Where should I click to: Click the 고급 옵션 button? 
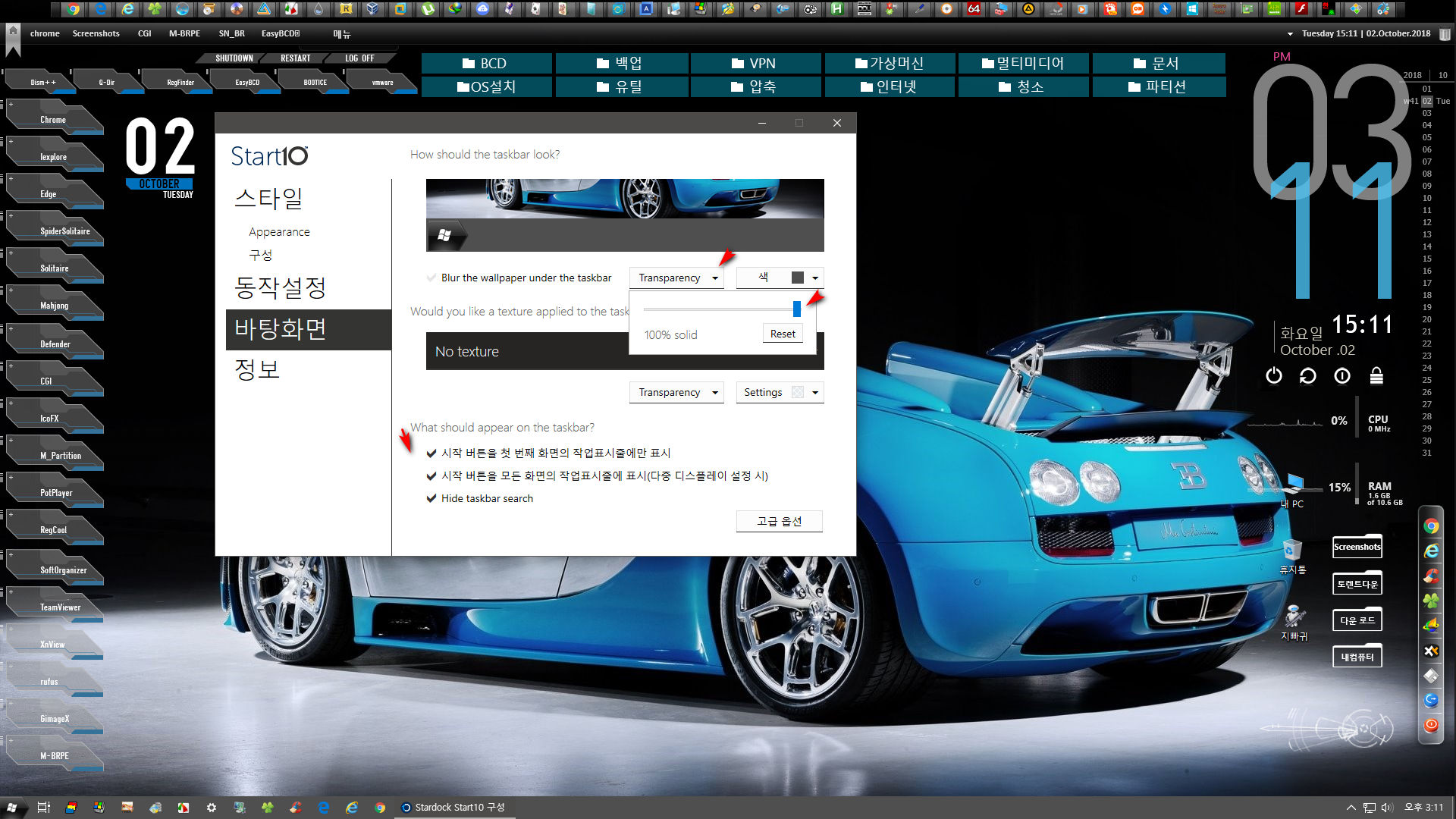779,521
